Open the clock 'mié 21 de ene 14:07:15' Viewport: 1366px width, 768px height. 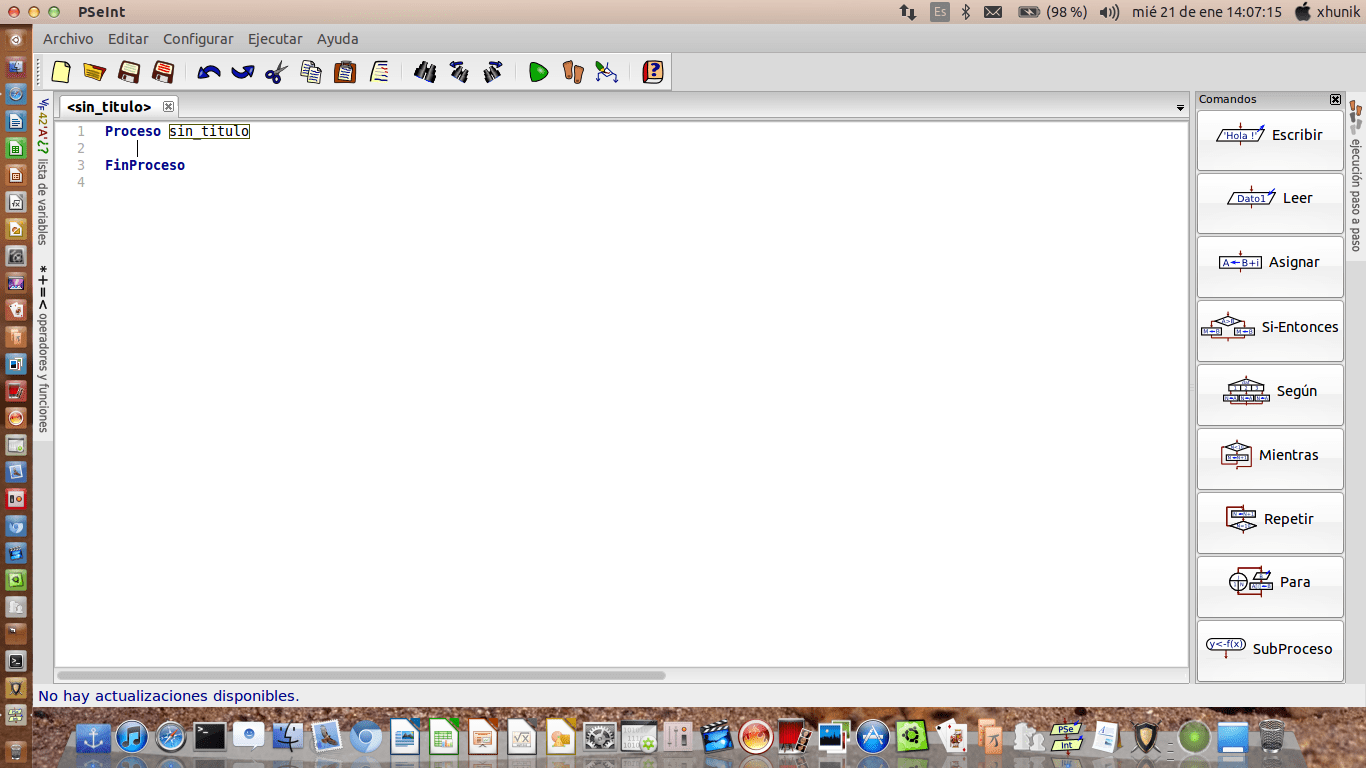pos(1207,12)
